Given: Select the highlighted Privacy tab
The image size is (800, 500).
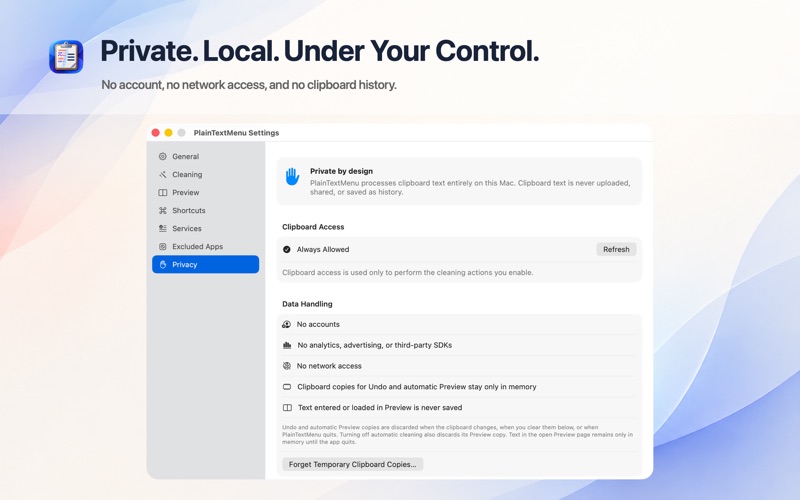Looking at the screenshot, I should [206, 264].
